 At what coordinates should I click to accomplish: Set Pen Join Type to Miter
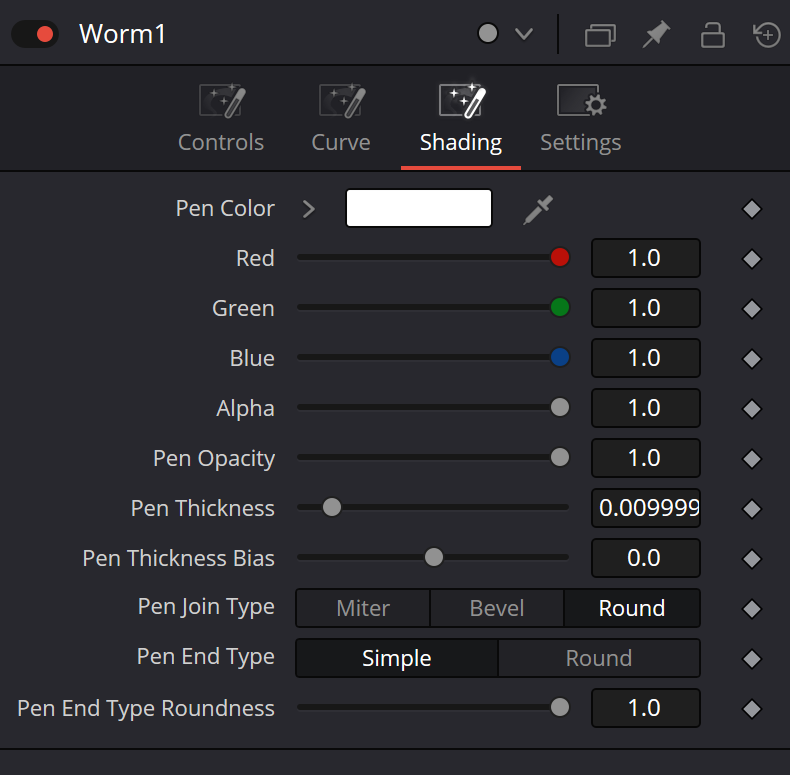point(363,608)
